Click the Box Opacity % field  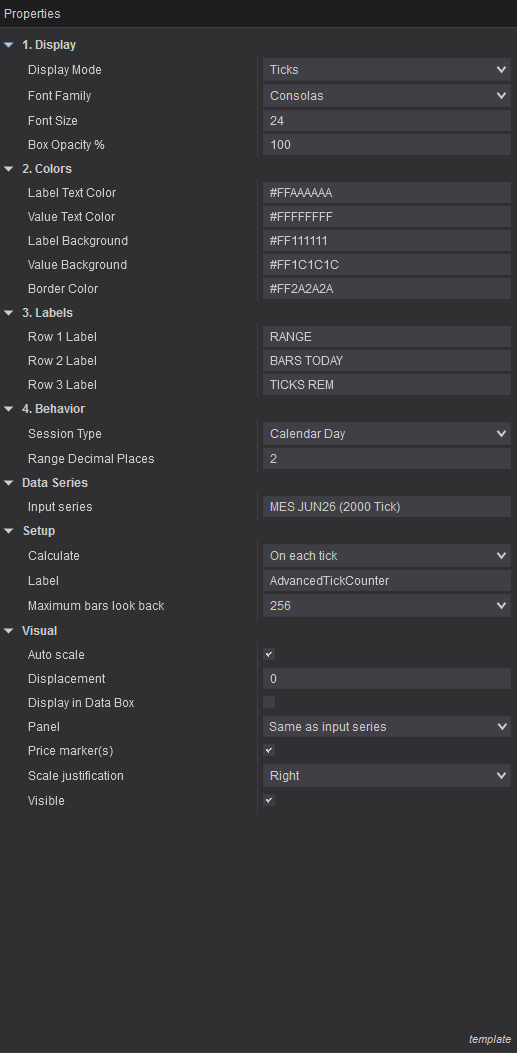pyautogui.click(x=387, y=144)
